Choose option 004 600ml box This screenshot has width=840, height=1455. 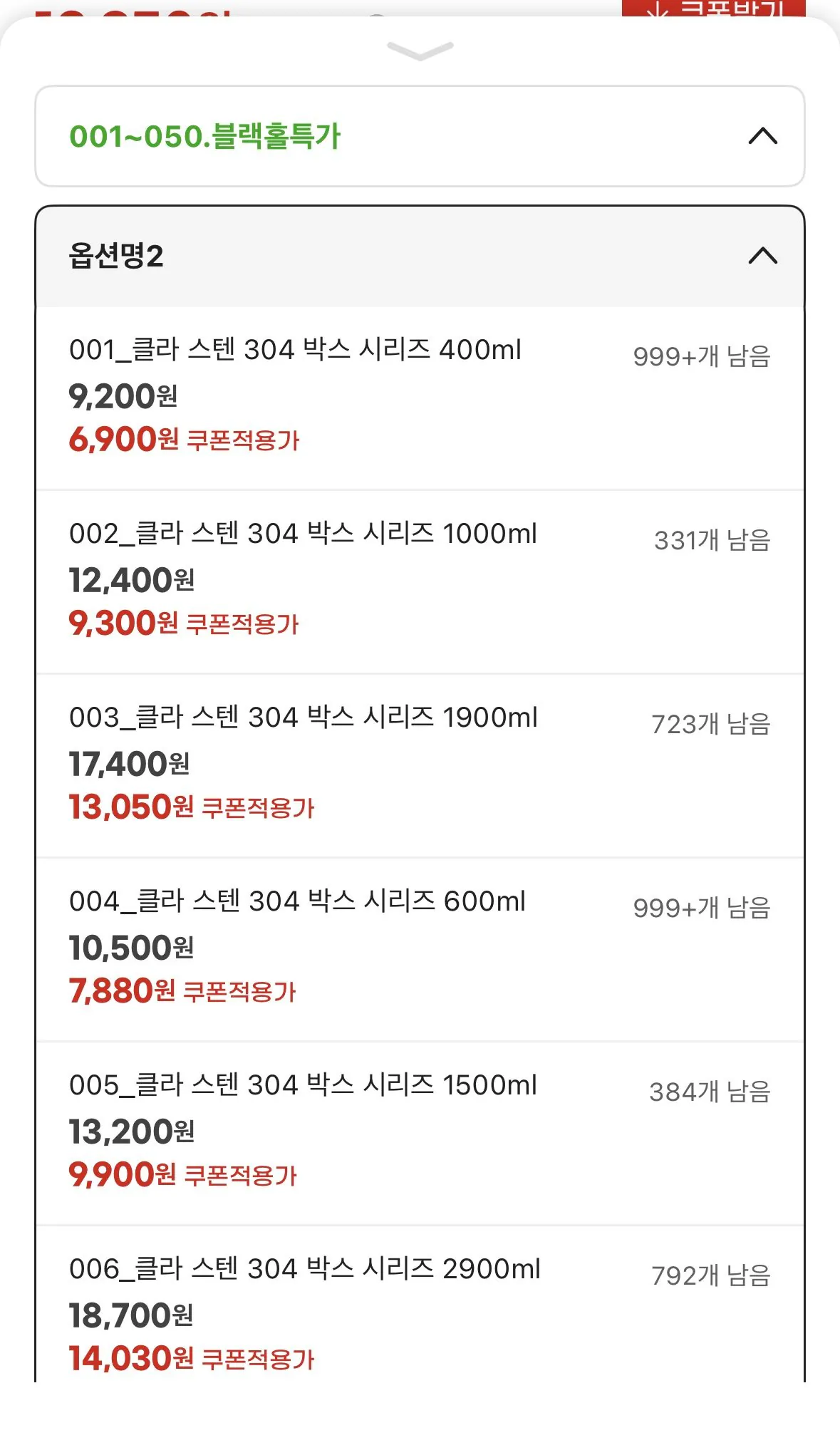[420, 949]
